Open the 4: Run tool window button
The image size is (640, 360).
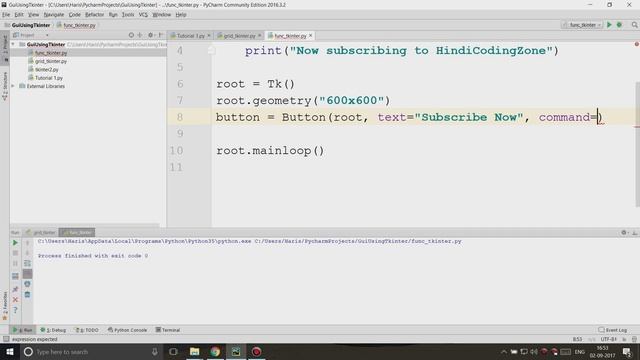(23, 330)
